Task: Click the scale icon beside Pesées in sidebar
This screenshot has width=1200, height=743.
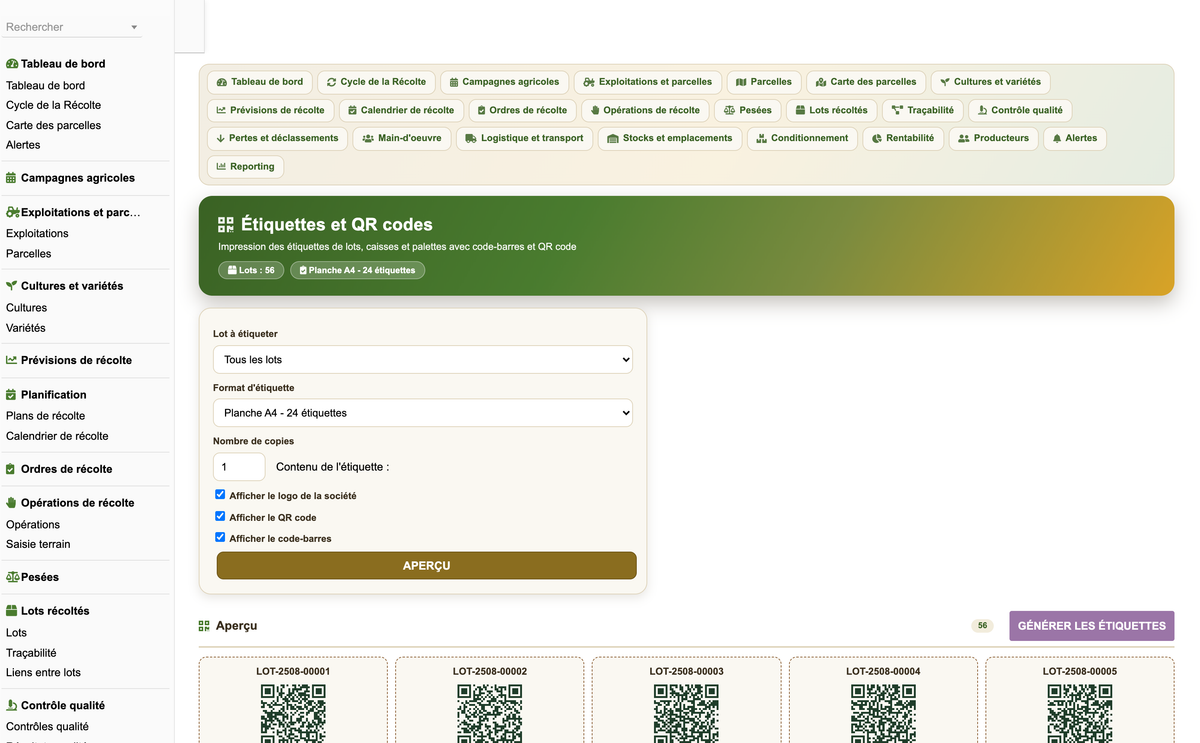Action: 13,577
